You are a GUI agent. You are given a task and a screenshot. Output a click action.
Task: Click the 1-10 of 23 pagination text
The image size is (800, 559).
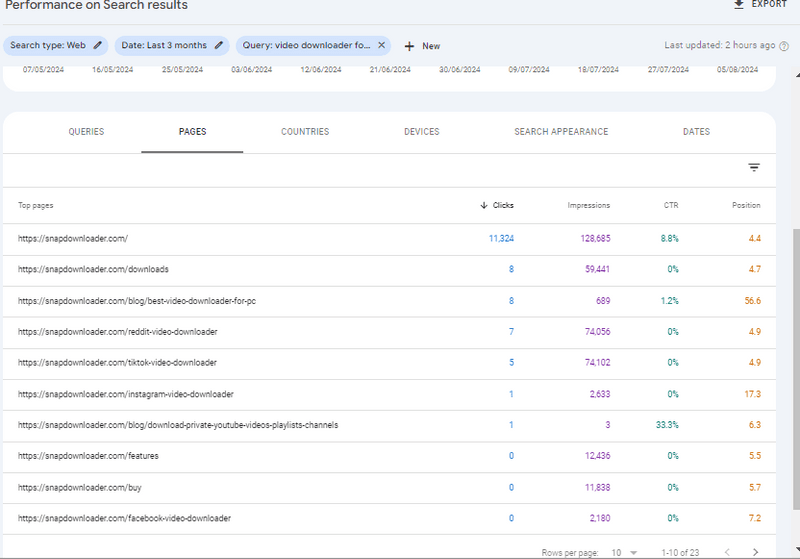click(x=680, y=552)
